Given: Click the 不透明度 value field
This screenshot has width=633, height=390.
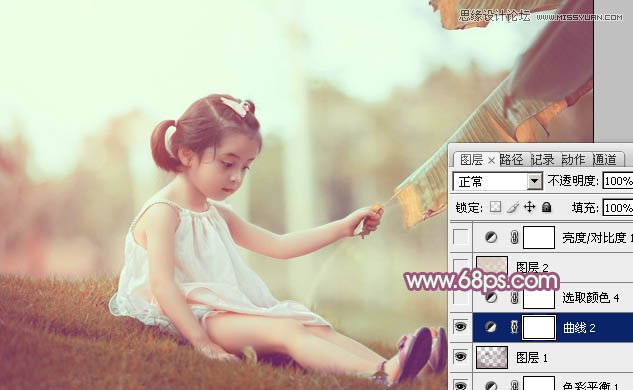Looking at the screenshot, I should [x=618, y=181].
